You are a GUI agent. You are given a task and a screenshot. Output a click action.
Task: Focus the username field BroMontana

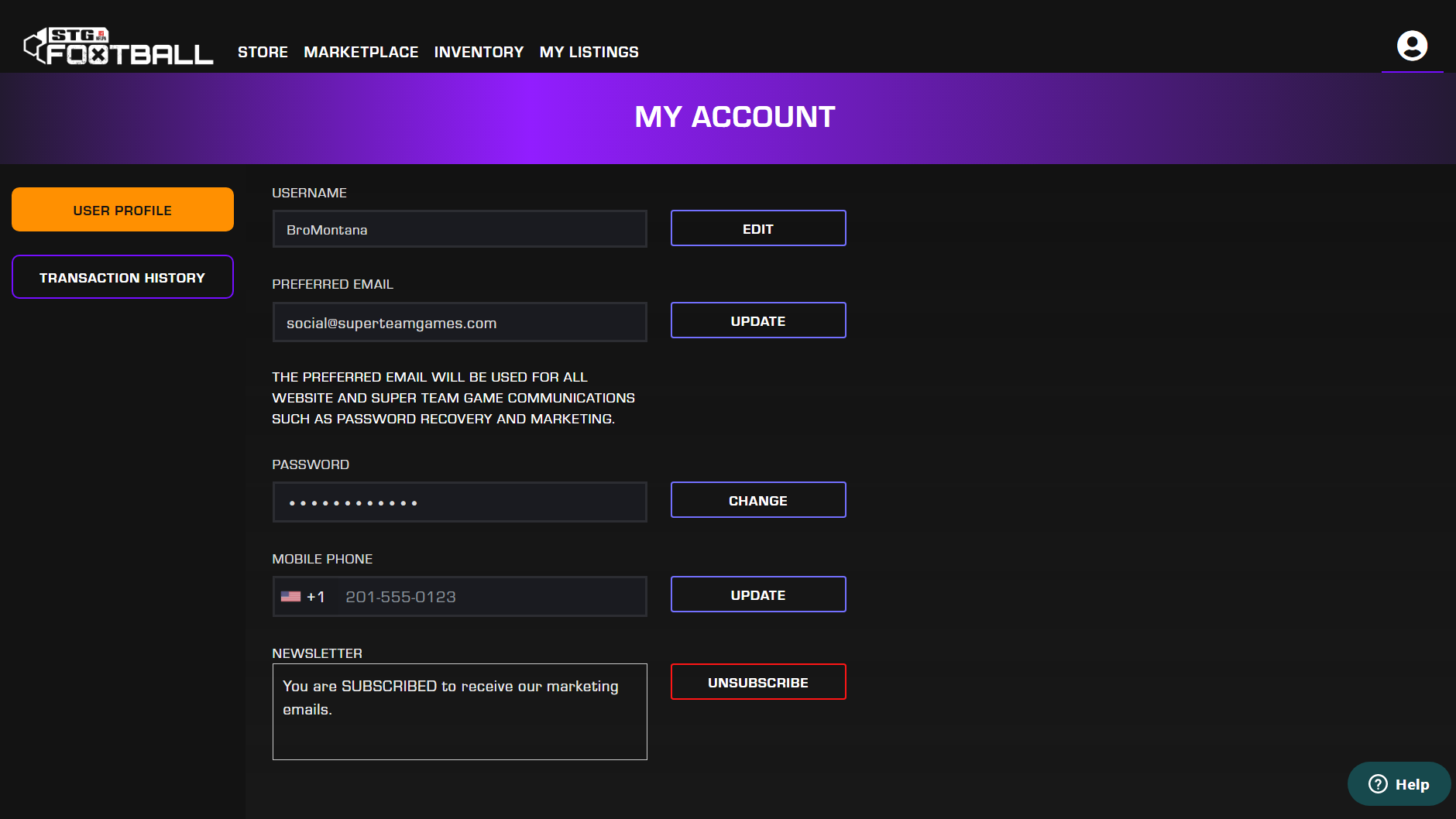[459, 229]
